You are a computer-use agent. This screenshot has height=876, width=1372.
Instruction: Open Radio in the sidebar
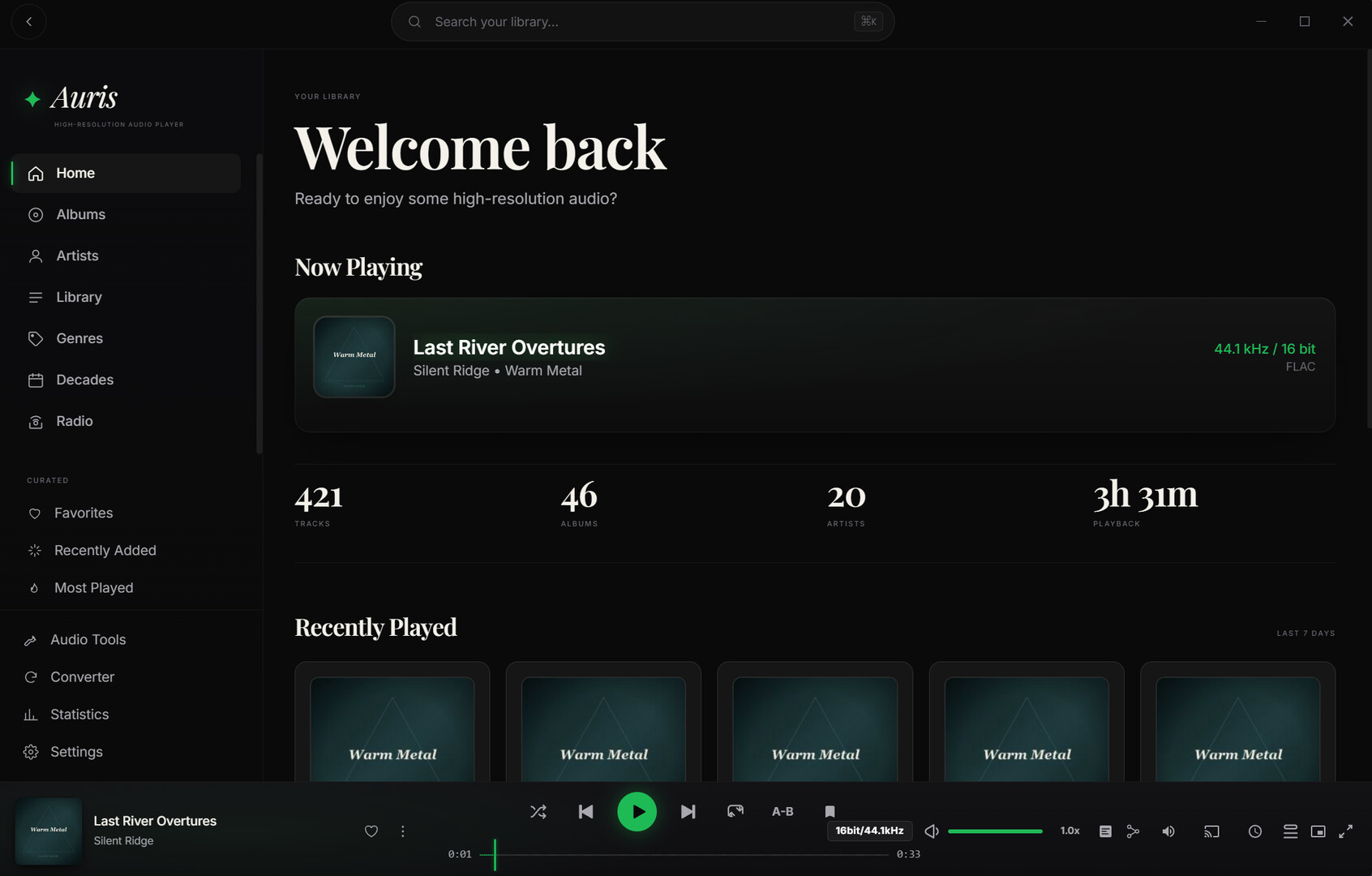coord(126,421)
